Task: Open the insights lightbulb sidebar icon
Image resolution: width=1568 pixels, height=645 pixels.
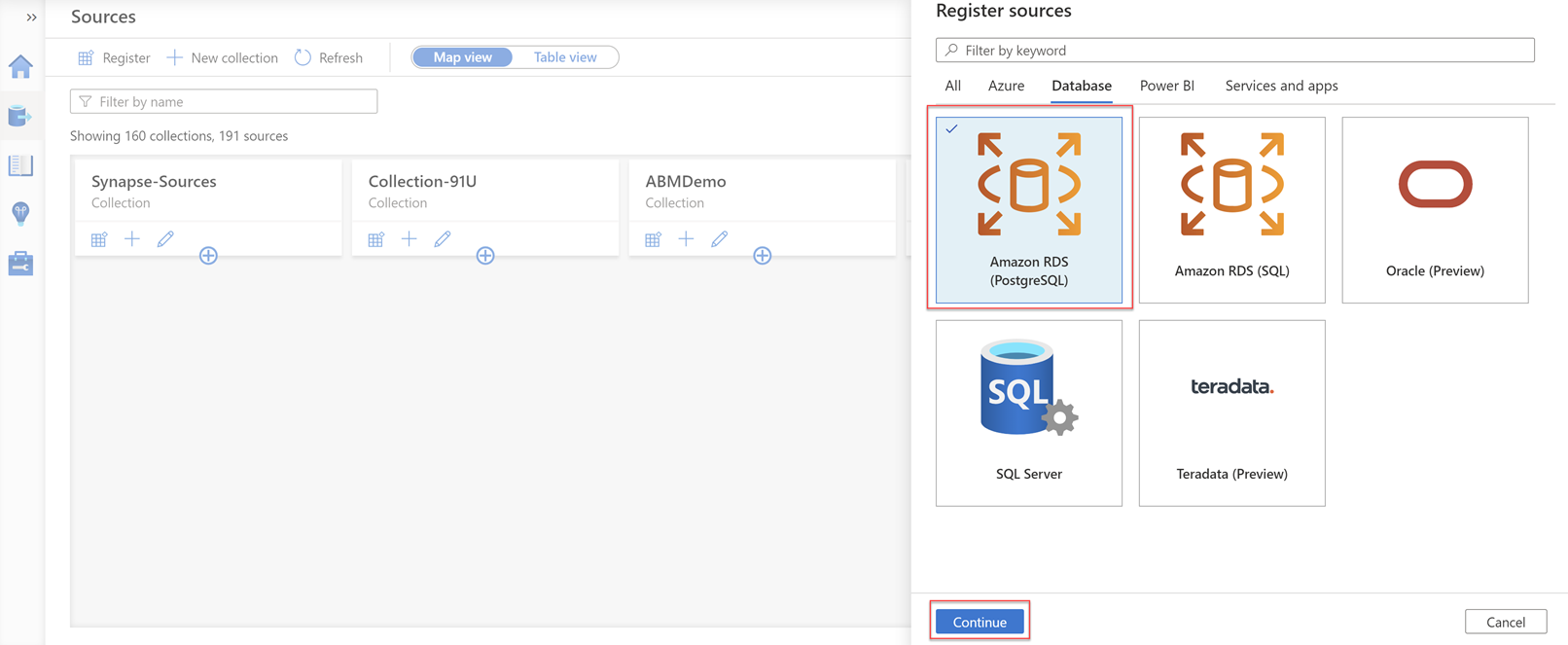Action: [20, 213]
